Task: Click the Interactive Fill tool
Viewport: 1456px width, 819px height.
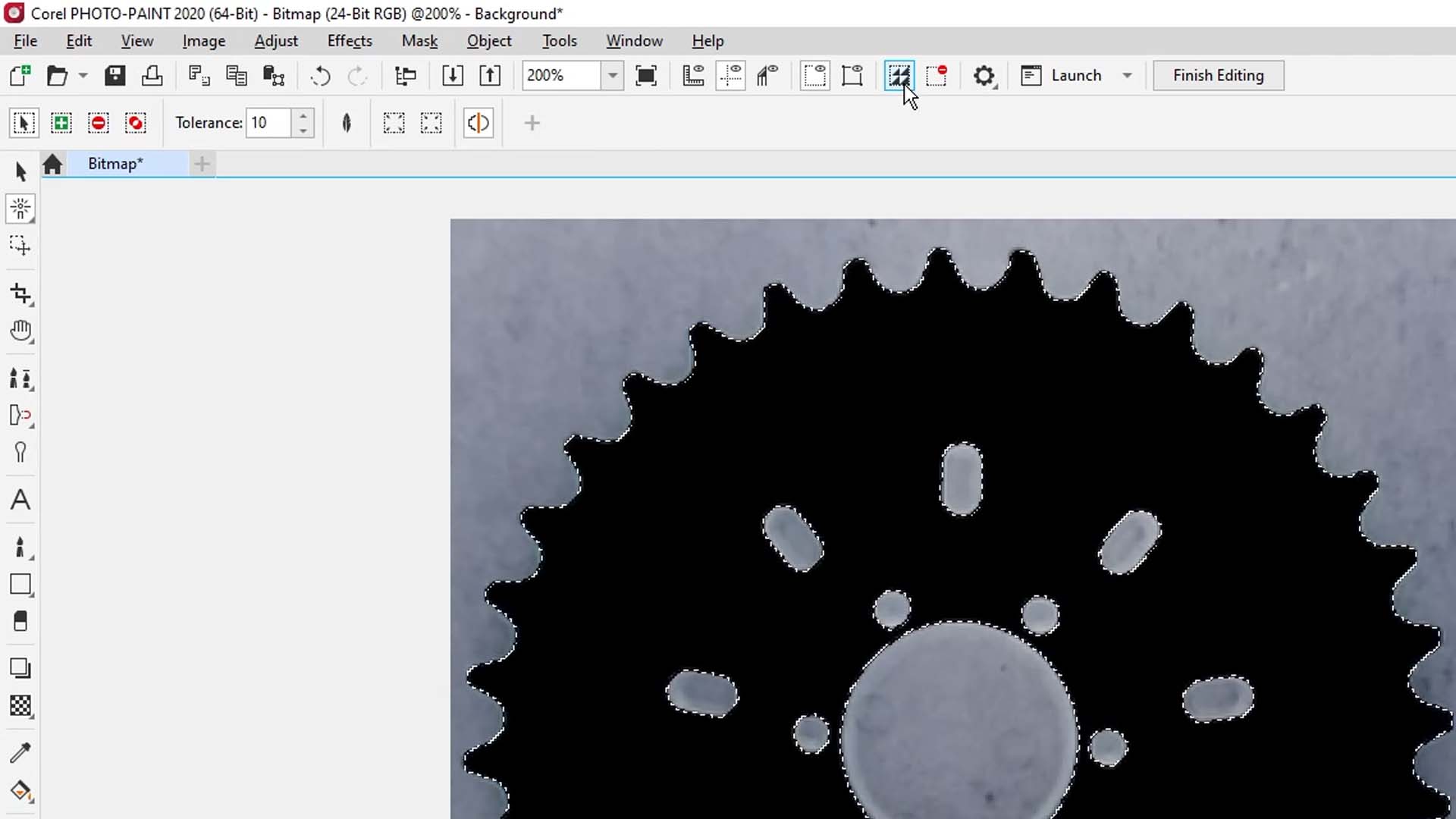Action: [22, 793]
